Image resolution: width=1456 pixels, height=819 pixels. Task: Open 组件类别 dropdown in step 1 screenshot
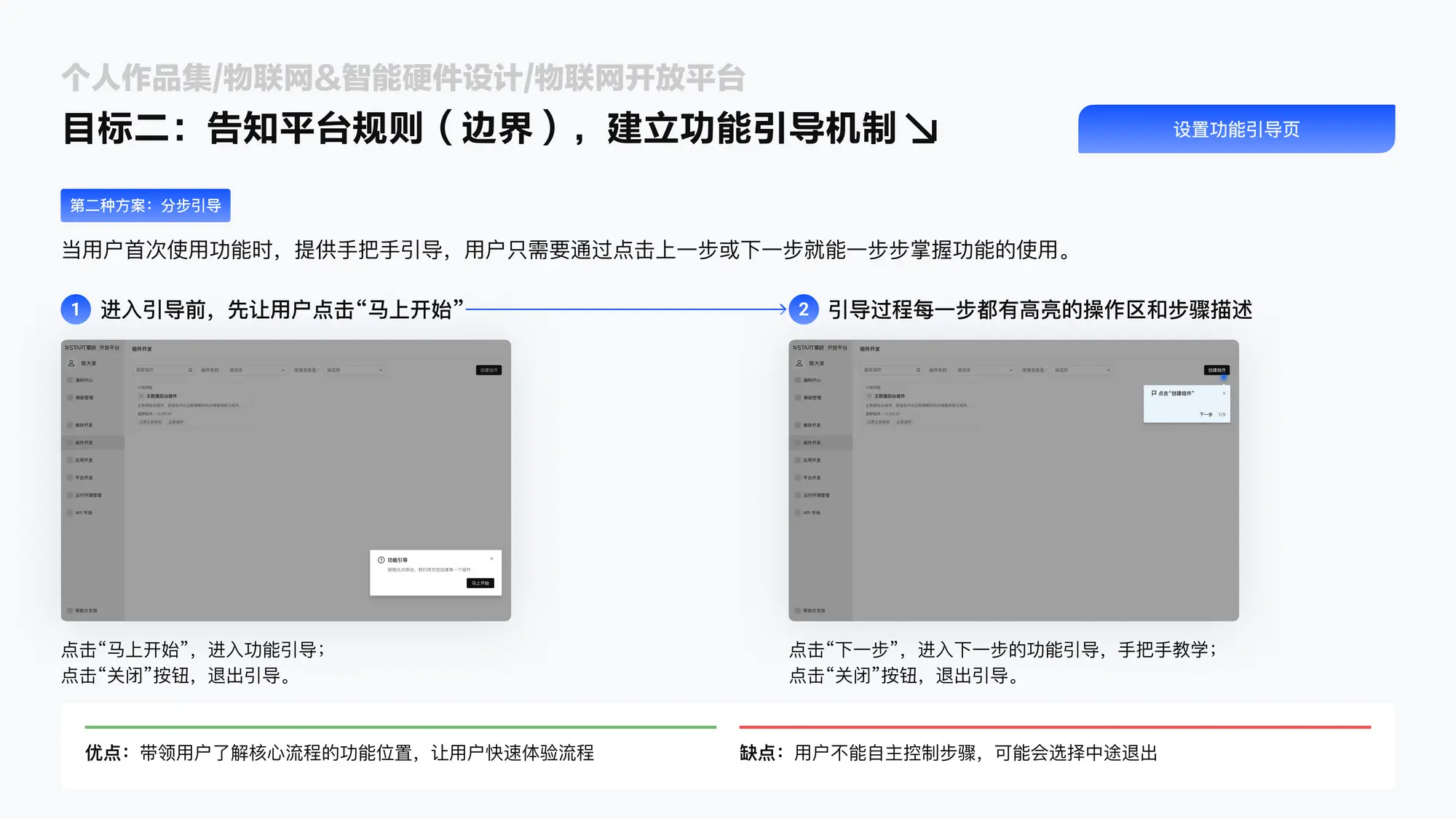point(257,371)
